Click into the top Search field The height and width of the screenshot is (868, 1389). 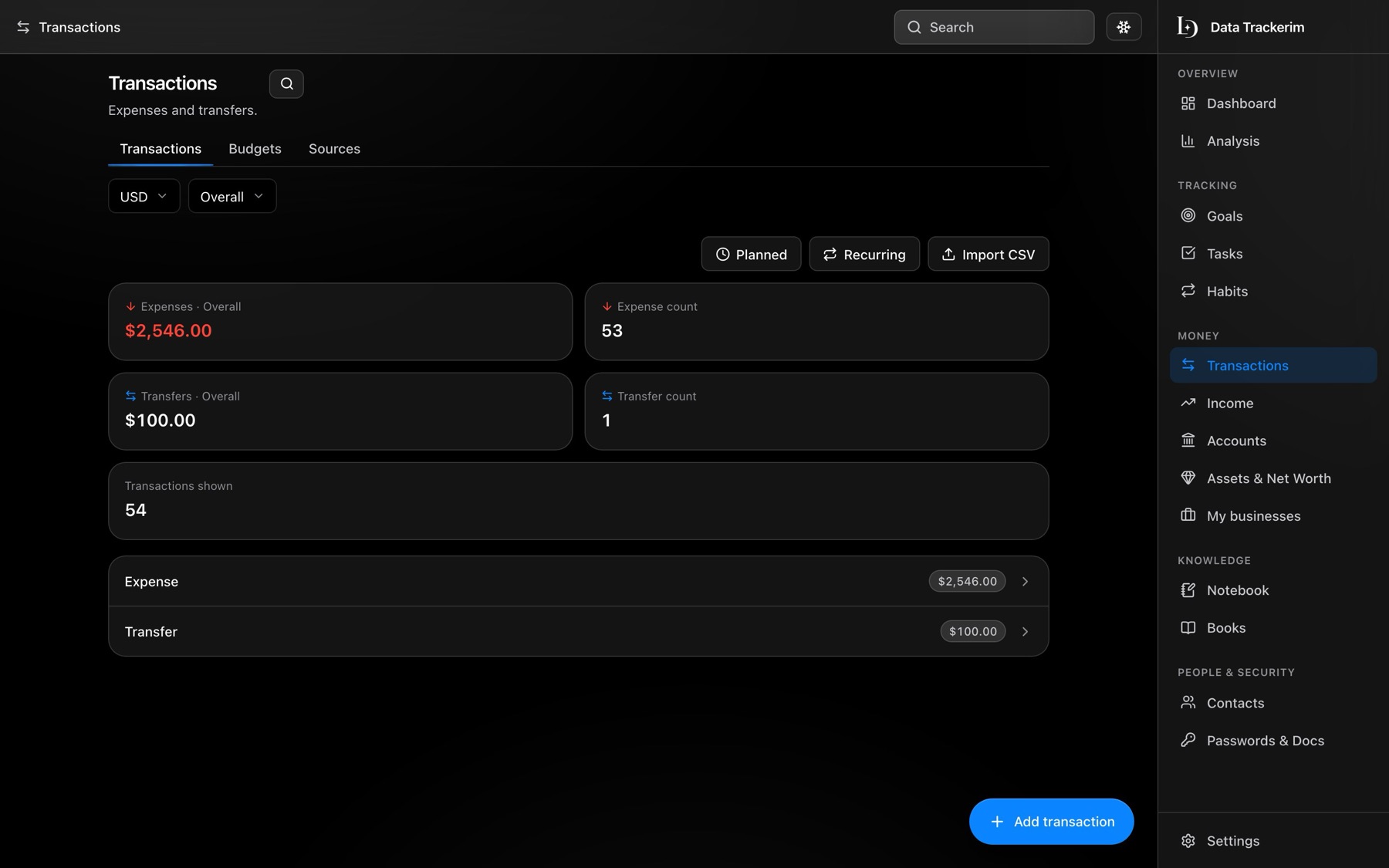994,27
